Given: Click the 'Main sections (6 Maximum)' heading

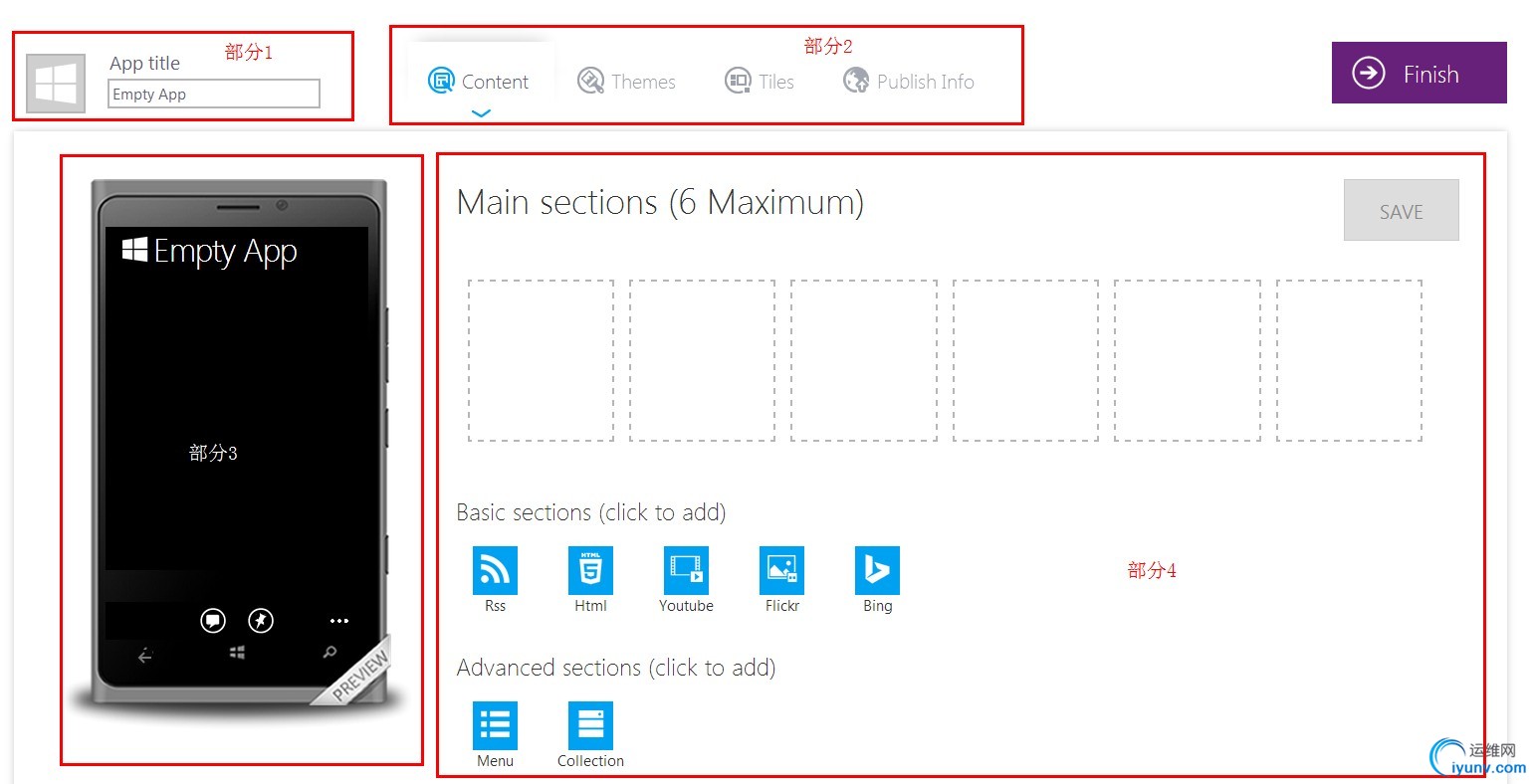Looking at the screenshot, I should click(x=660, y=203).
